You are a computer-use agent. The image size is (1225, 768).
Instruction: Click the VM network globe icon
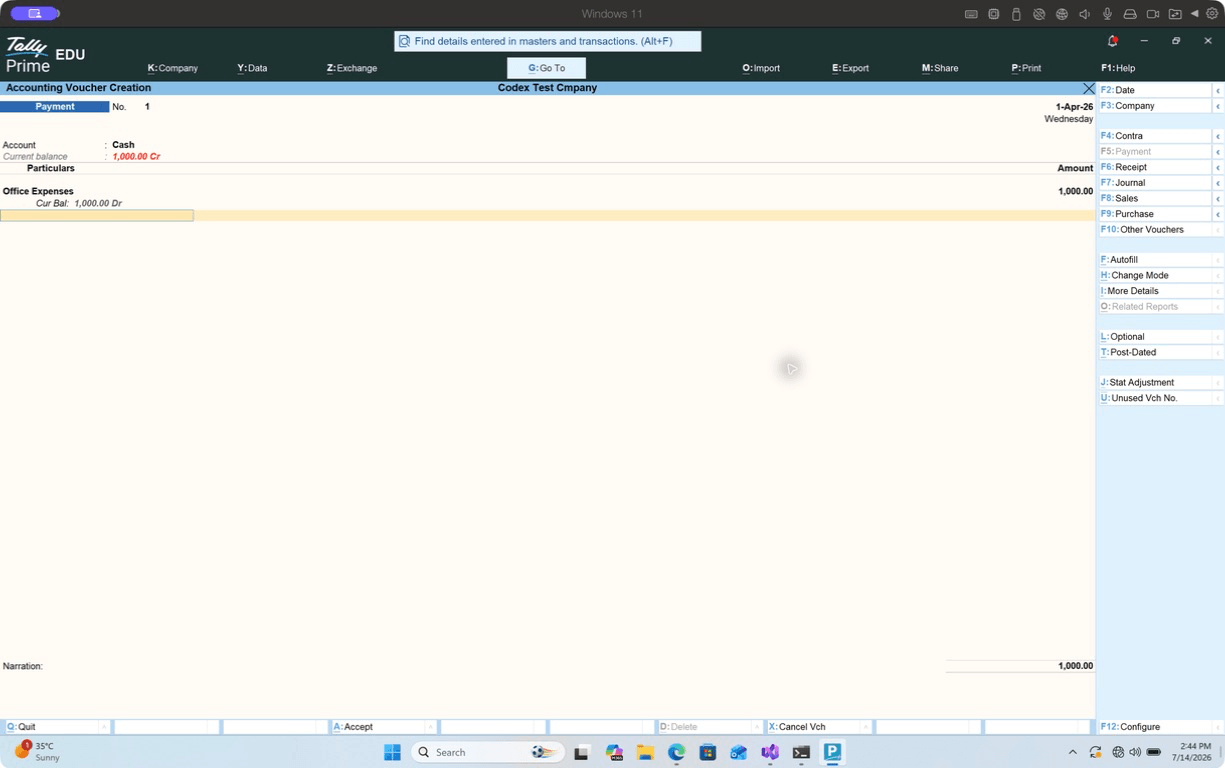(x=1062, y=14)
